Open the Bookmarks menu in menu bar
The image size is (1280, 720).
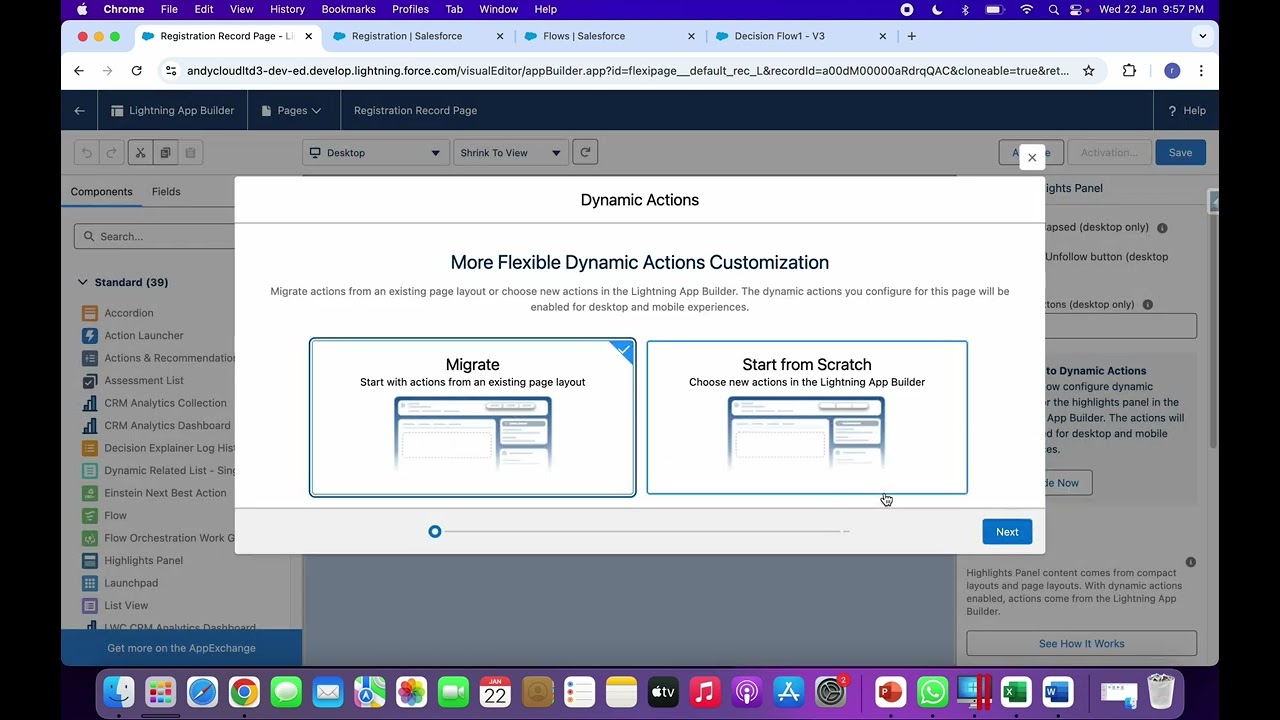348,9
